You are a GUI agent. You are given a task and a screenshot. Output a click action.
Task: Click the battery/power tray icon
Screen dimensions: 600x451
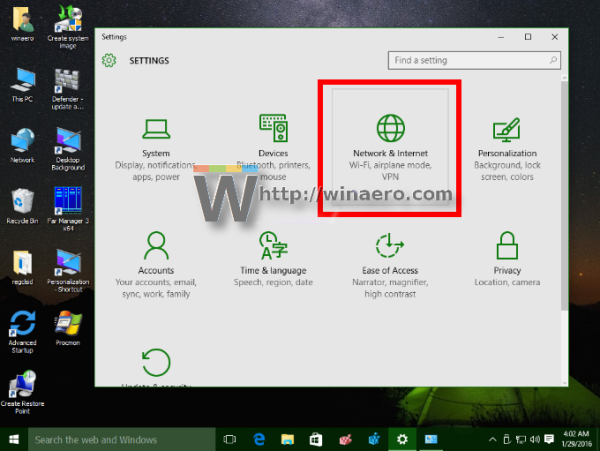tap(507, 440)
